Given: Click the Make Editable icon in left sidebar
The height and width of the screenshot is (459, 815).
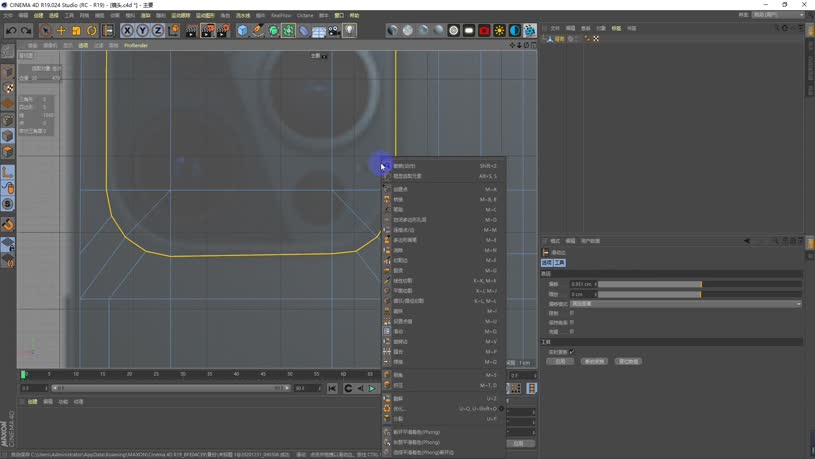Looking at the screenshot, I should (8, 51).
